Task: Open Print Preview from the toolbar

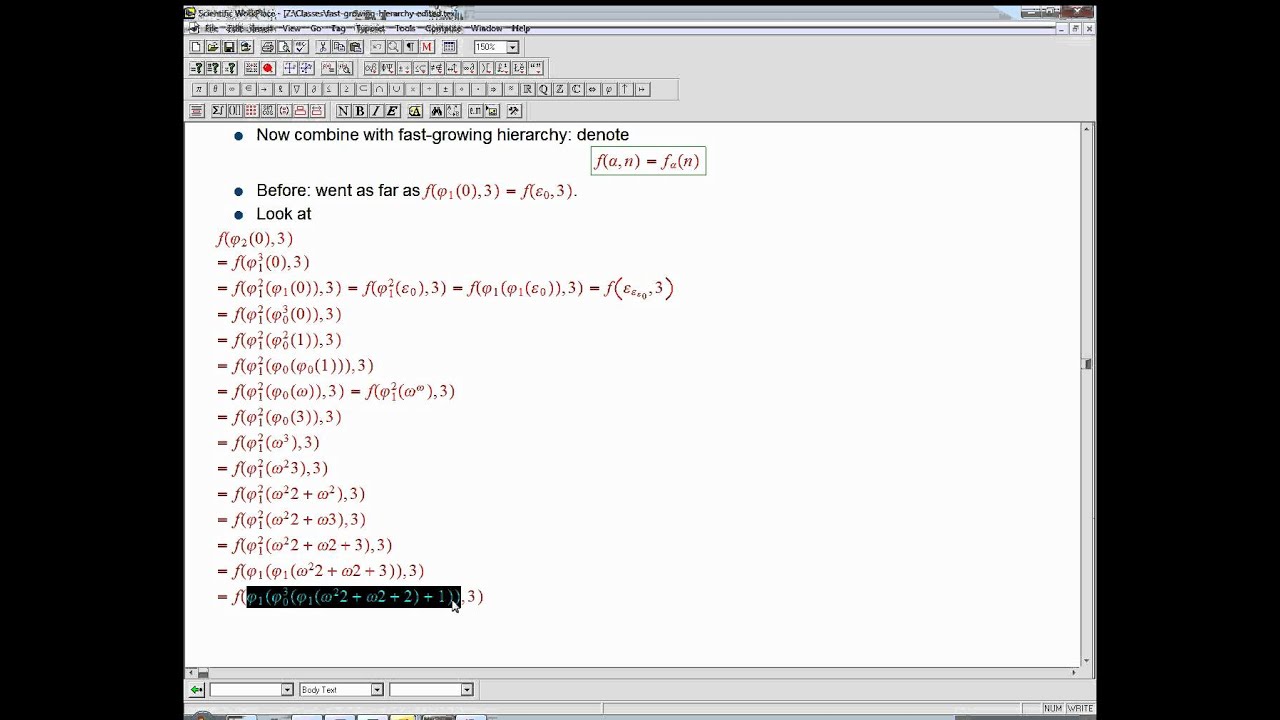Action: [284, 47]
